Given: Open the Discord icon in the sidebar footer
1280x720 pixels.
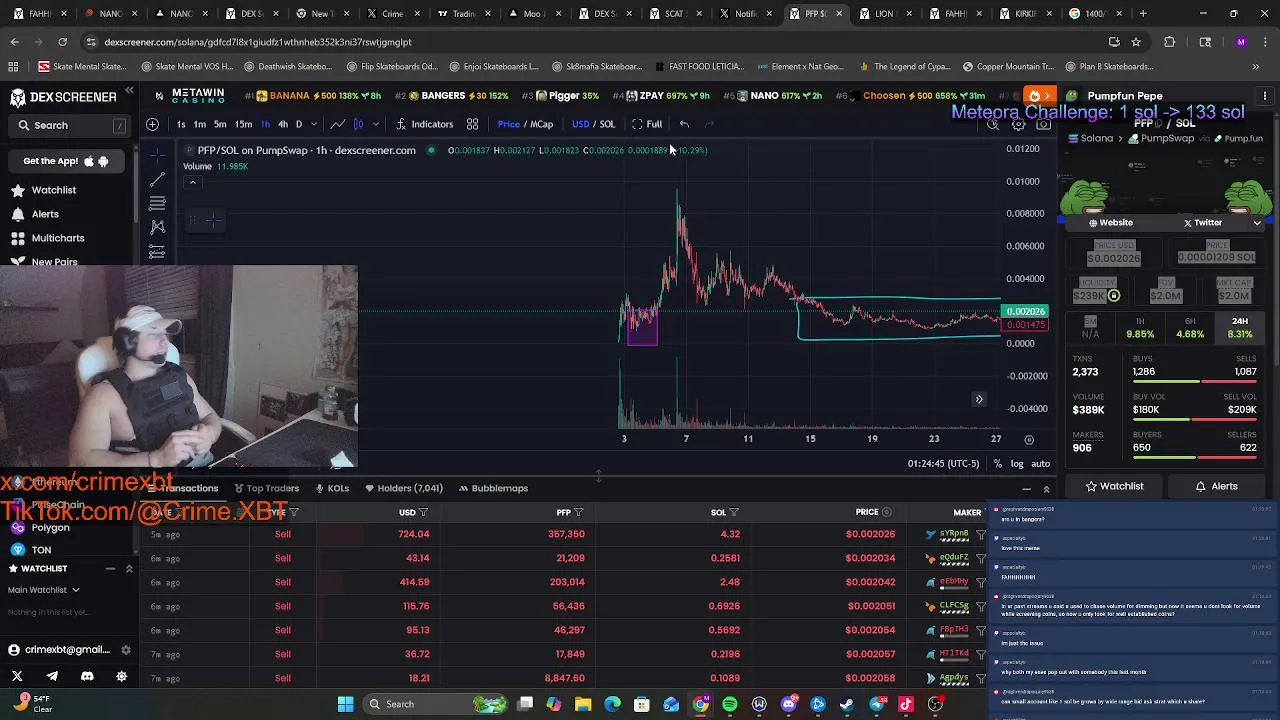Looking at the screenshot, I should (87, 676).
